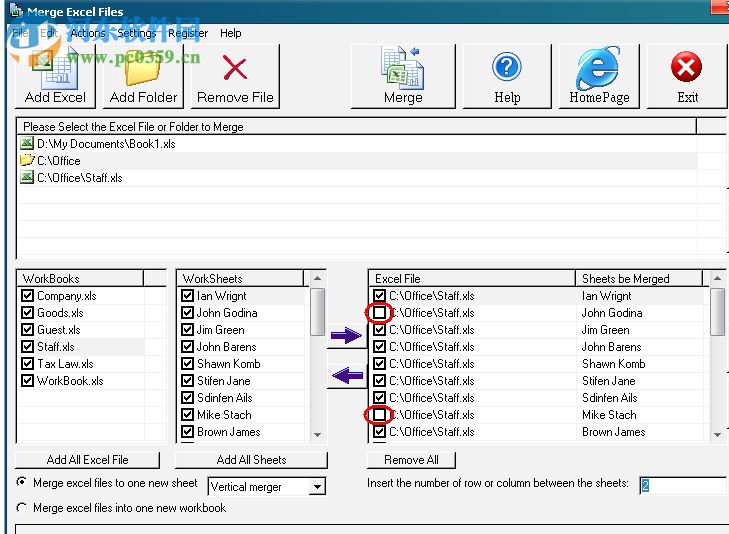Screen dimensions: 729x534
Task: Uncheck Shawn Komb worksheet checkbox
Action: (x=187, y=363)
